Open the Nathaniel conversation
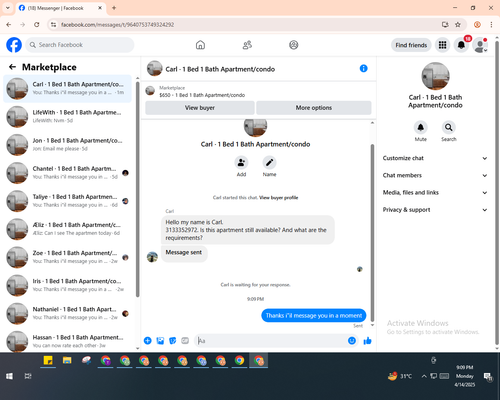This screenshot has height=400, width=500. tap(68, 313)
